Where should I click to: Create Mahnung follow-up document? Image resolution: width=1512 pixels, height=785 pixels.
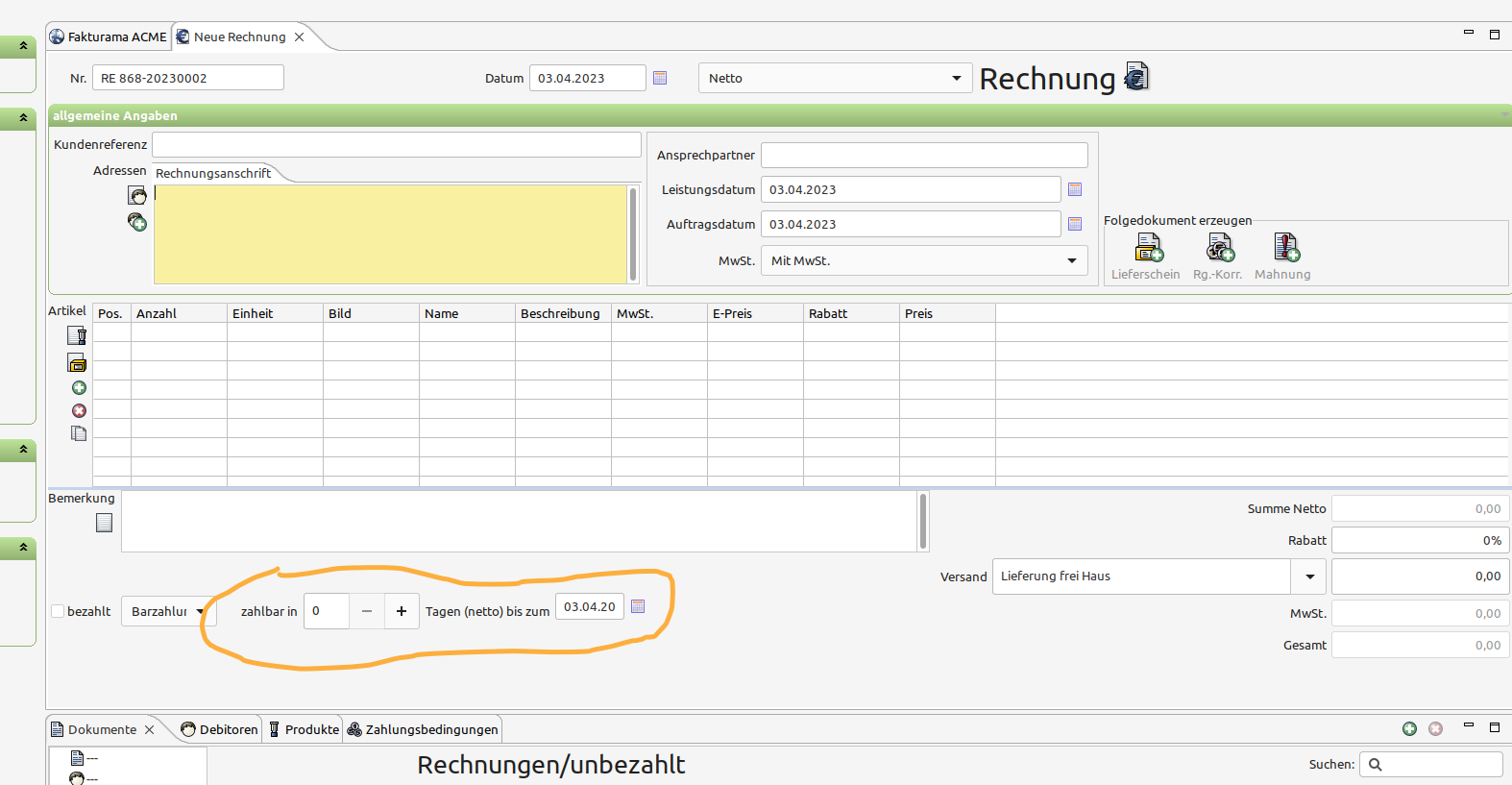click(x=1283, y=257)
